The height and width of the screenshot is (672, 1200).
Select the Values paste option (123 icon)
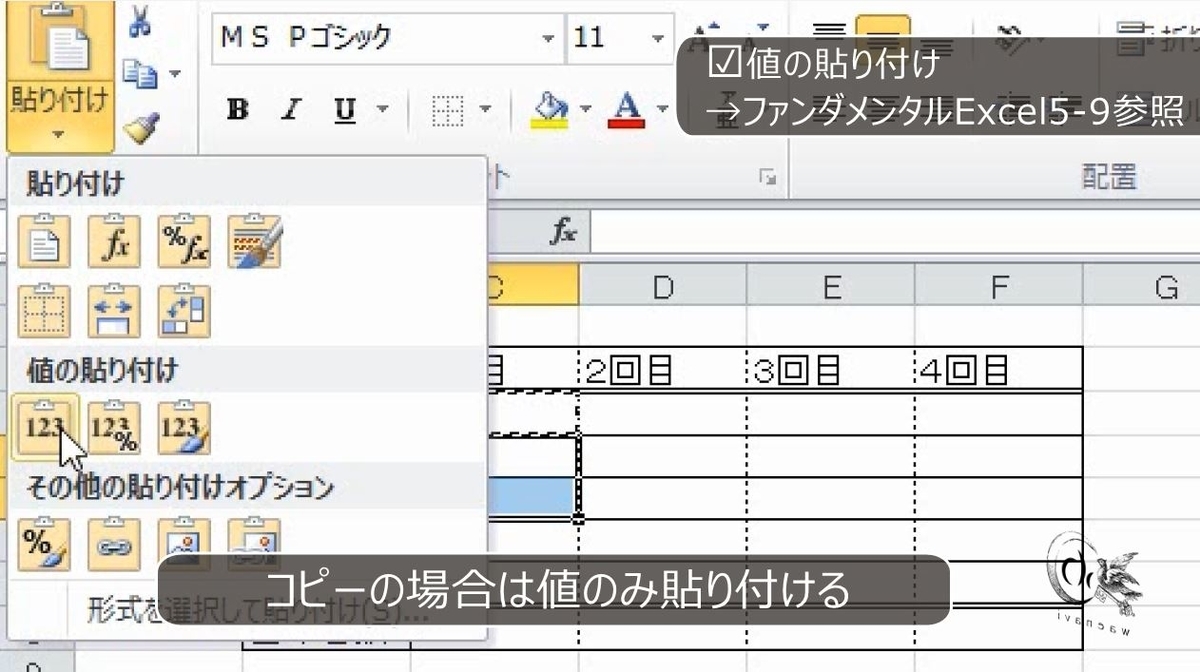click(x=44, y=425)
